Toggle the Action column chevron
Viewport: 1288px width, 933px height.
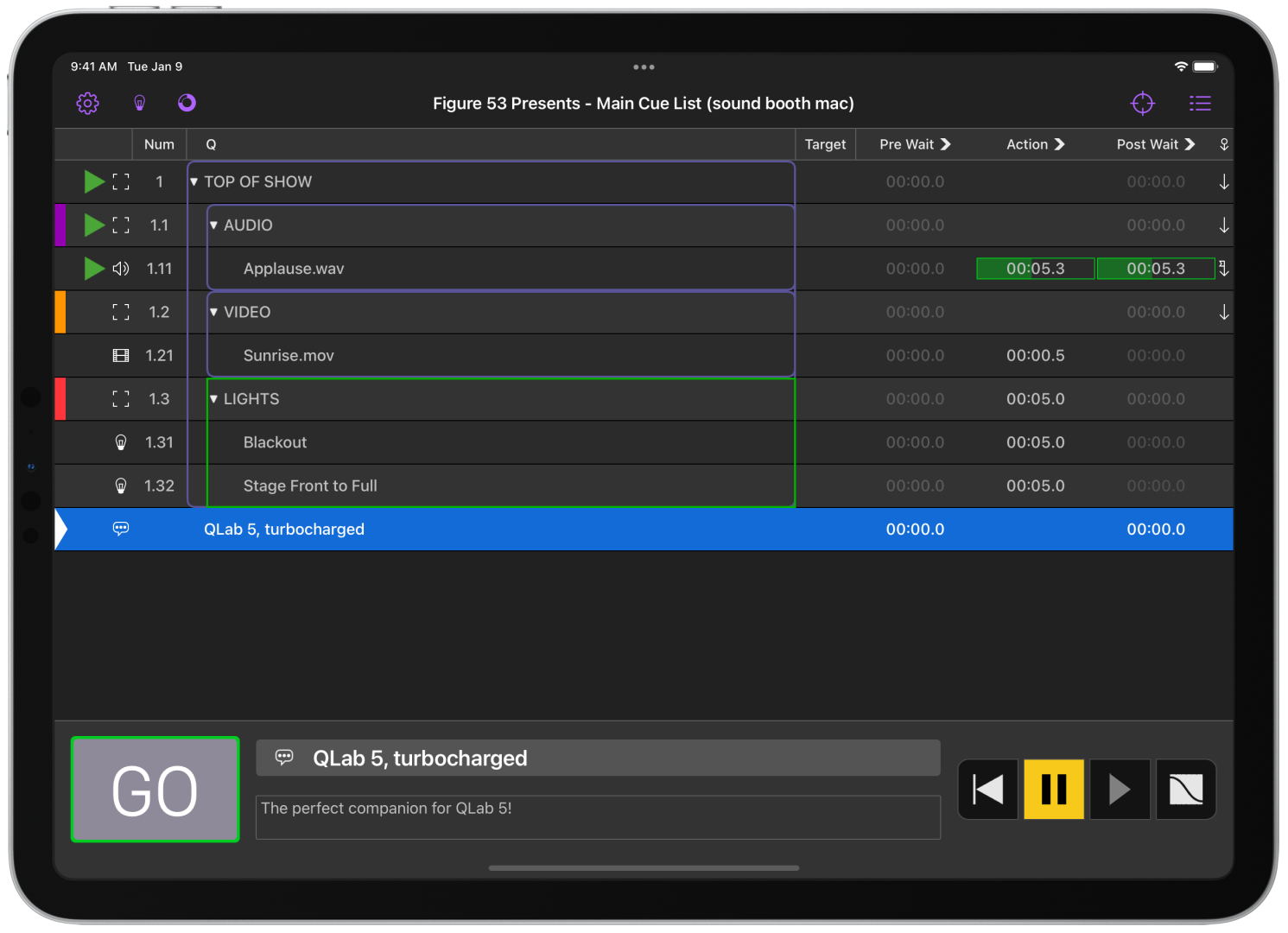1060,144
